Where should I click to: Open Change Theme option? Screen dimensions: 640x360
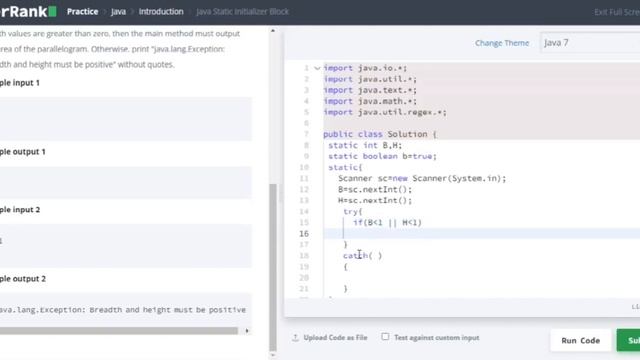[x=502, y=43]
